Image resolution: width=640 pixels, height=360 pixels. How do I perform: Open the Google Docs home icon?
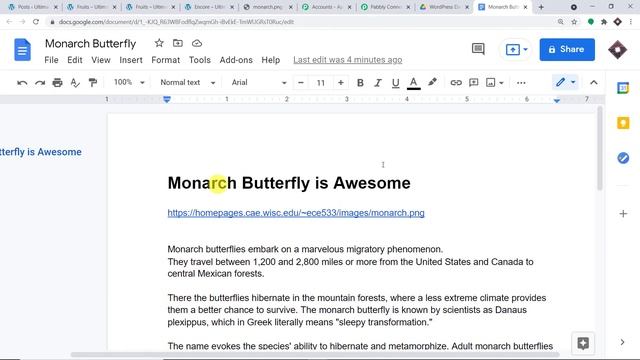22,50
